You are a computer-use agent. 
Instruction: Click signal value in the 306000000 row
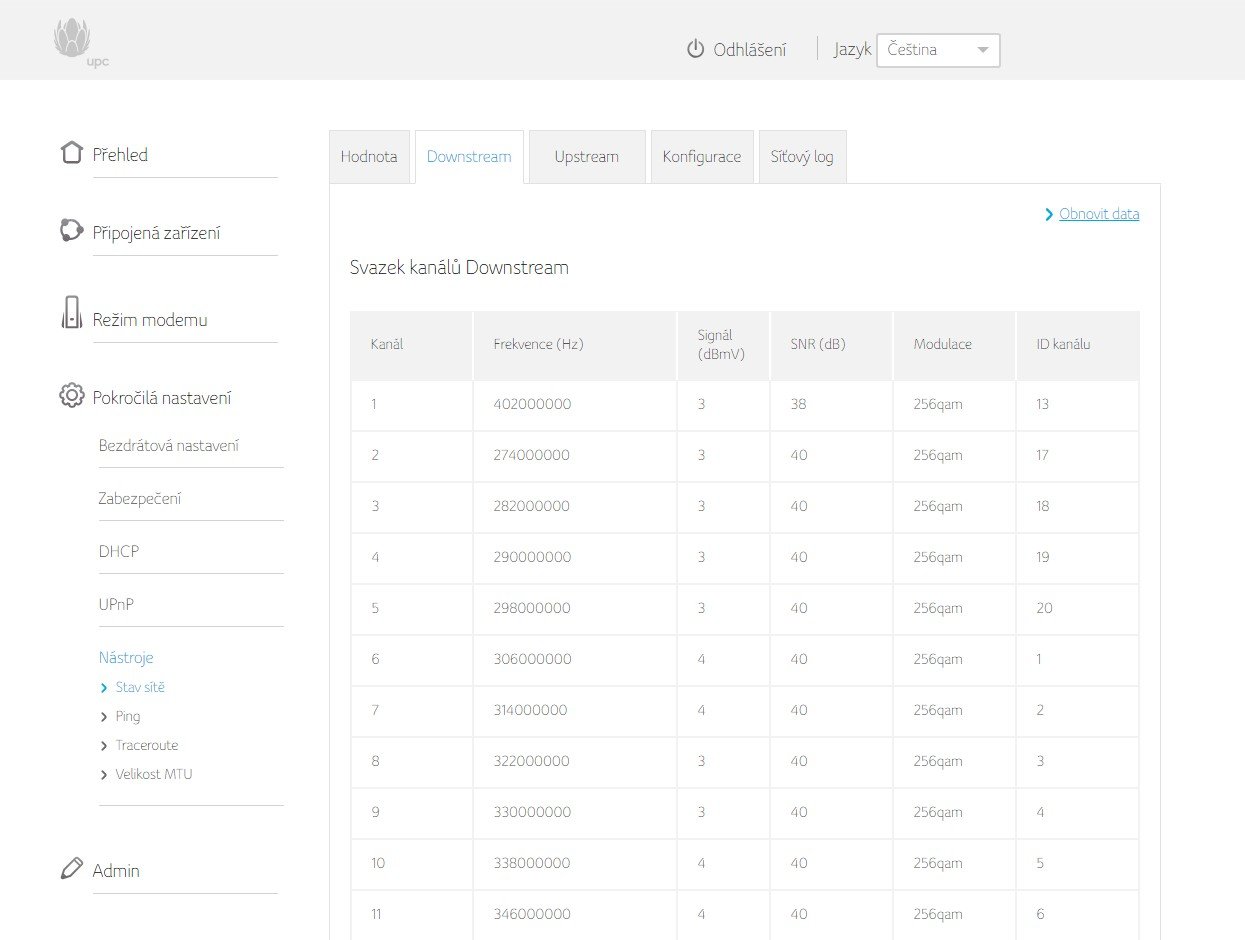[702, 660]
